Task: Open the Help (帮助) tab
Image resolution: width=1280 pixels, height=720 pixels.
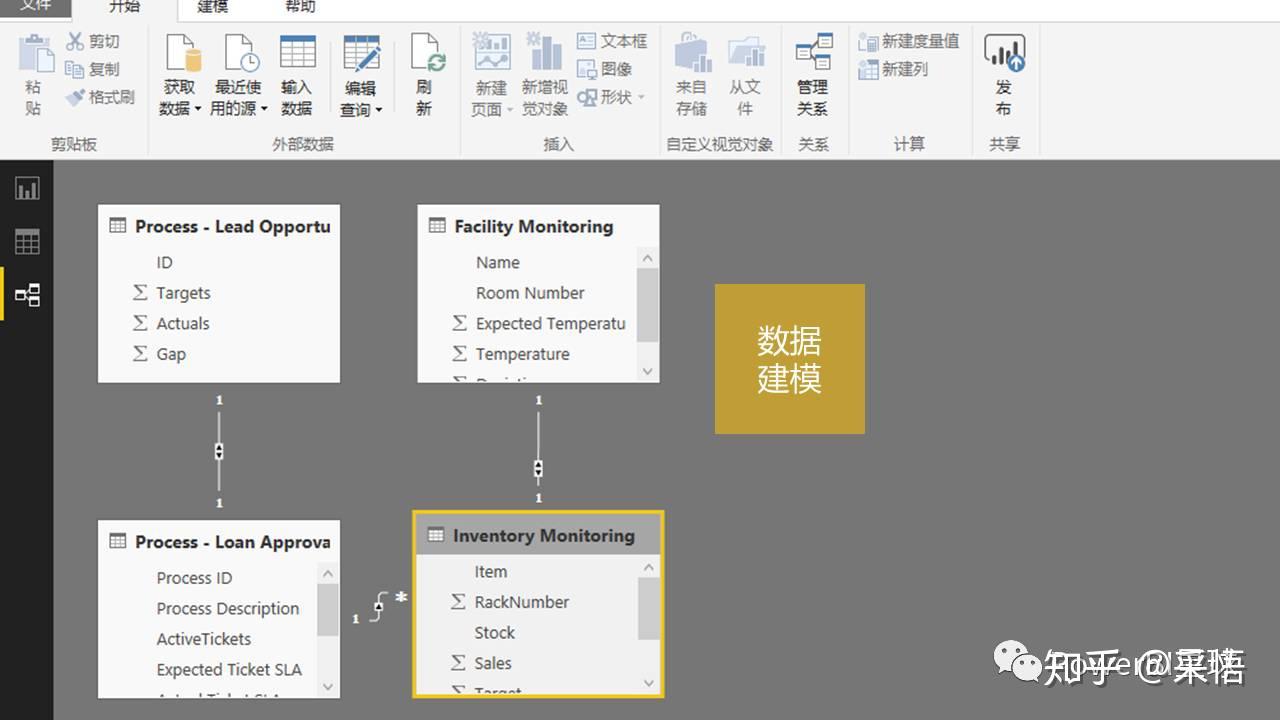Action: 300,6
